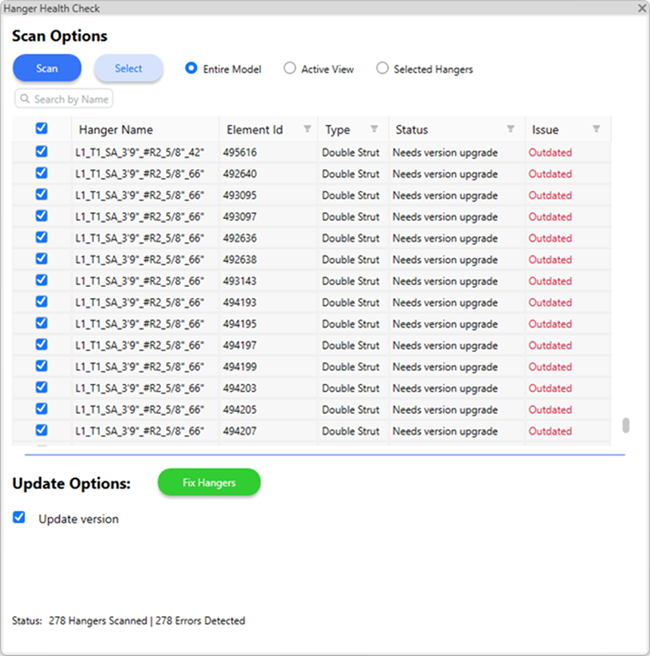650x656 pixels.
Task: Uncheck row with Element Id 492636
Action: [x=41, y=237]
